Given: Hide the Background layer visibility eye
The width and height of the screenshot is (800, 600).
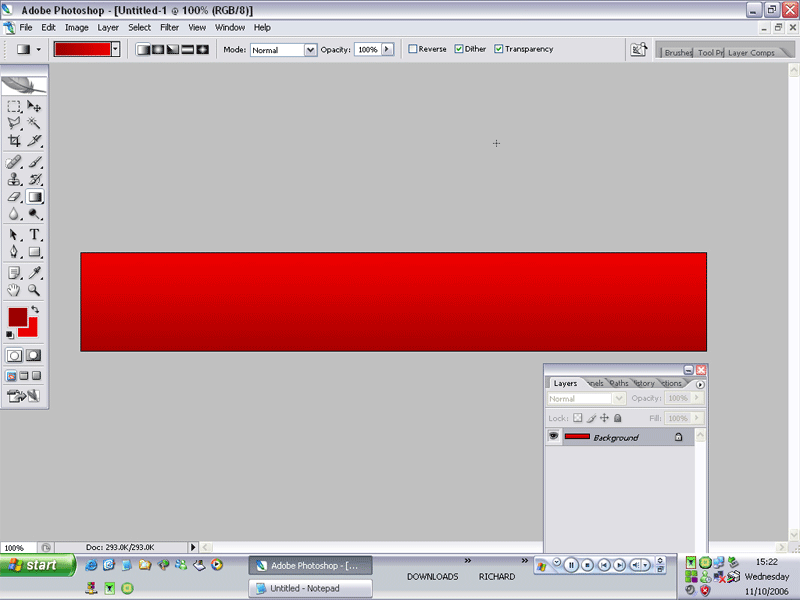Looking at the screenshot, I should point(553,436).
